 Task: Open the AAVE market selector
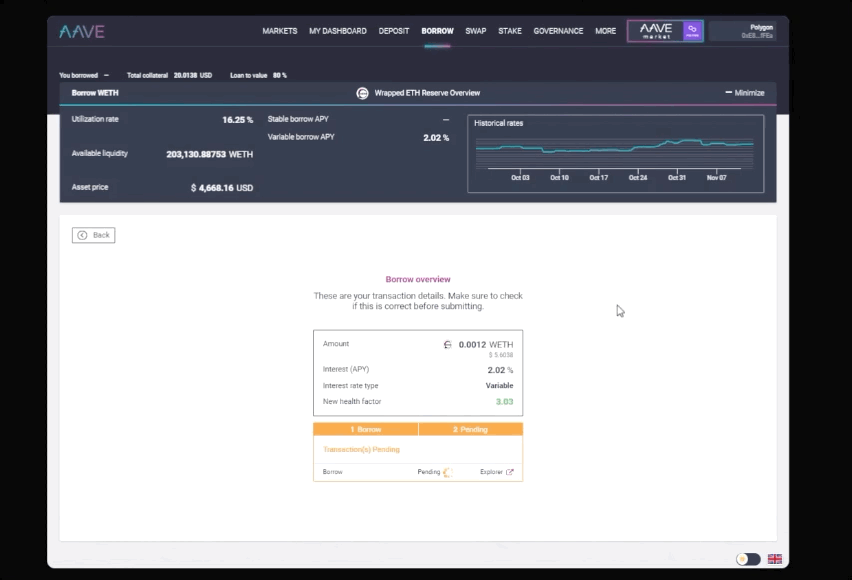point(665,31)
